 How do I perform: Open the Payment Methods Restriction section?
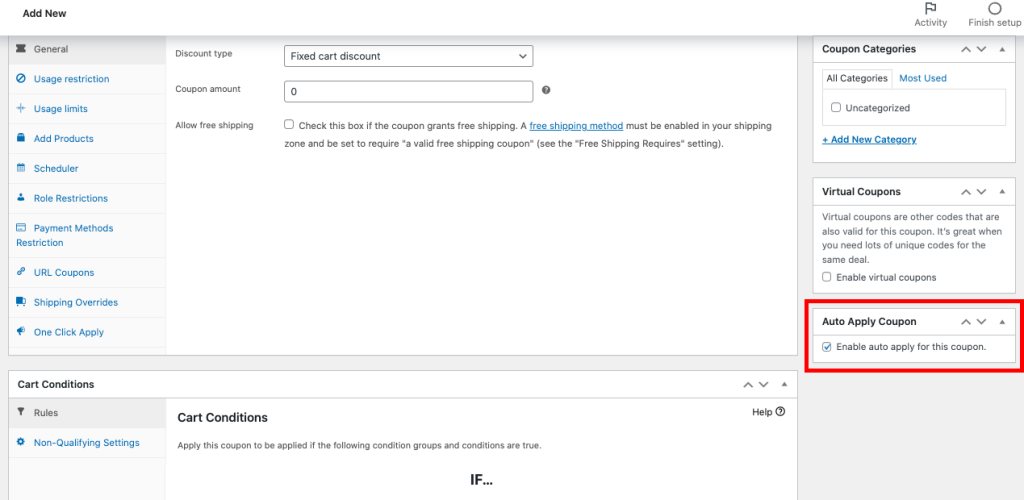pyautogui.click(x=88, y=235)
